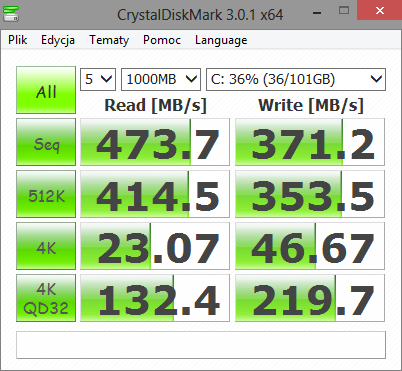Click the Read [MB/s] column header
402x371 pixels.
pyautogui.click(x=155, y=105)
